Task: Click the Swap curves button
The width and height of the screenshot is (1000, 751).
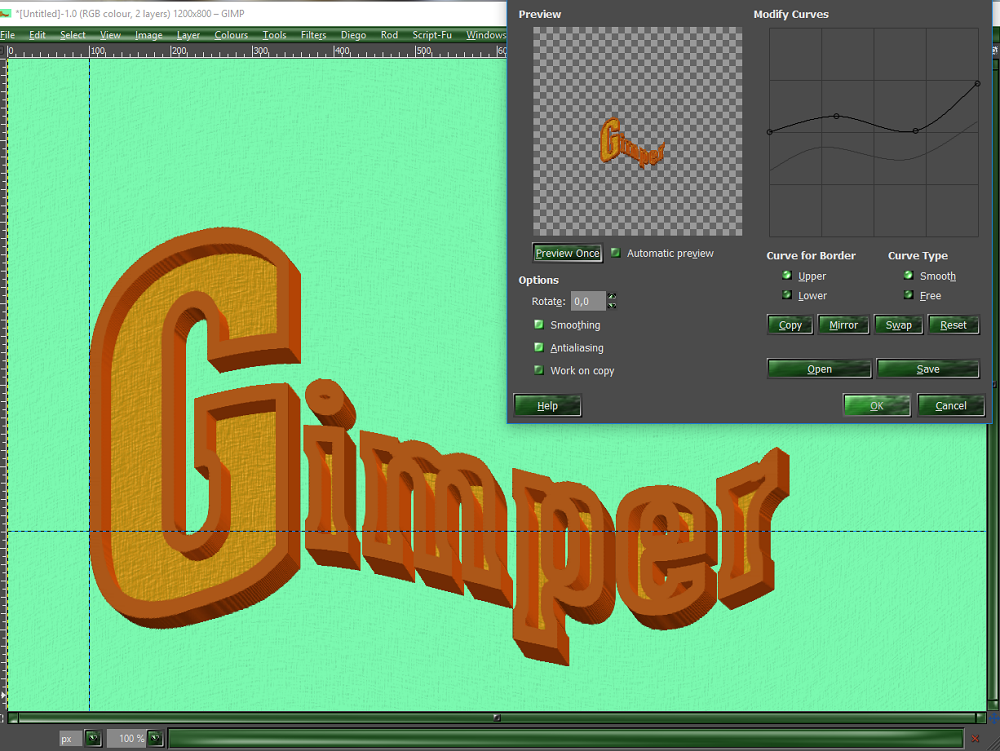Action: [898, 325]
